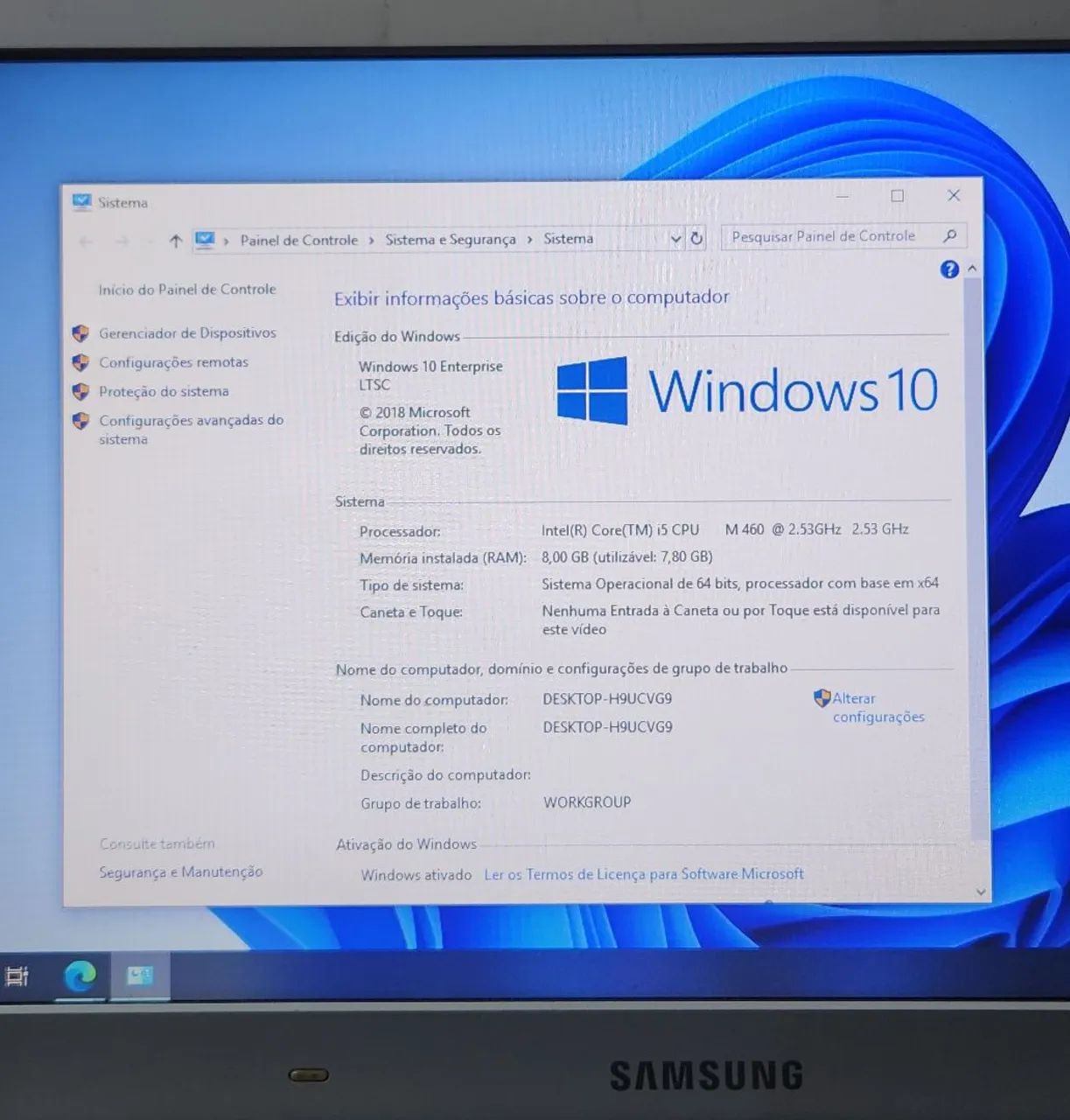This screenshot has width=1070, height=1120.
Task: Open Gerenciador de Dispositivos link
Action: [x=187, y=333]
